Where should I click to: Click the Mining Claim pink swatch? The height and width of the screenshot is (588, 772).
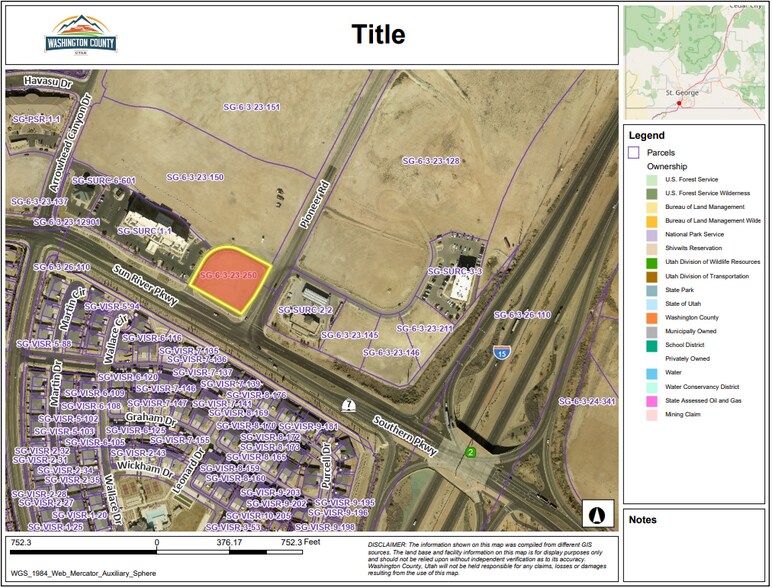(x=652, y=414)
